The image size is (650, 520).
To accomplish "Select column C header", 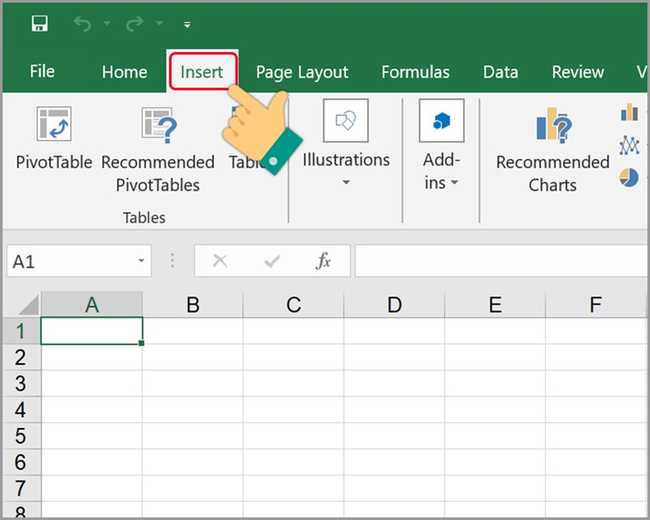I will tap(293, 305).
